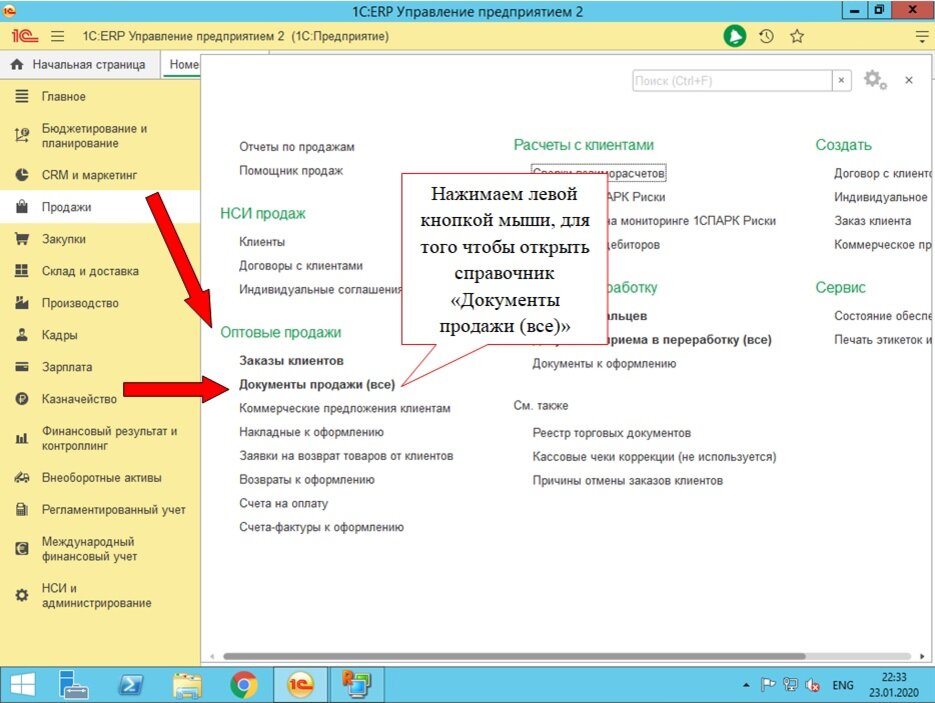Viewport: 935px width, 703px height.
Task: Click the 1C logo icon in header
Action: pyautogui.click(x=24, y=36)
